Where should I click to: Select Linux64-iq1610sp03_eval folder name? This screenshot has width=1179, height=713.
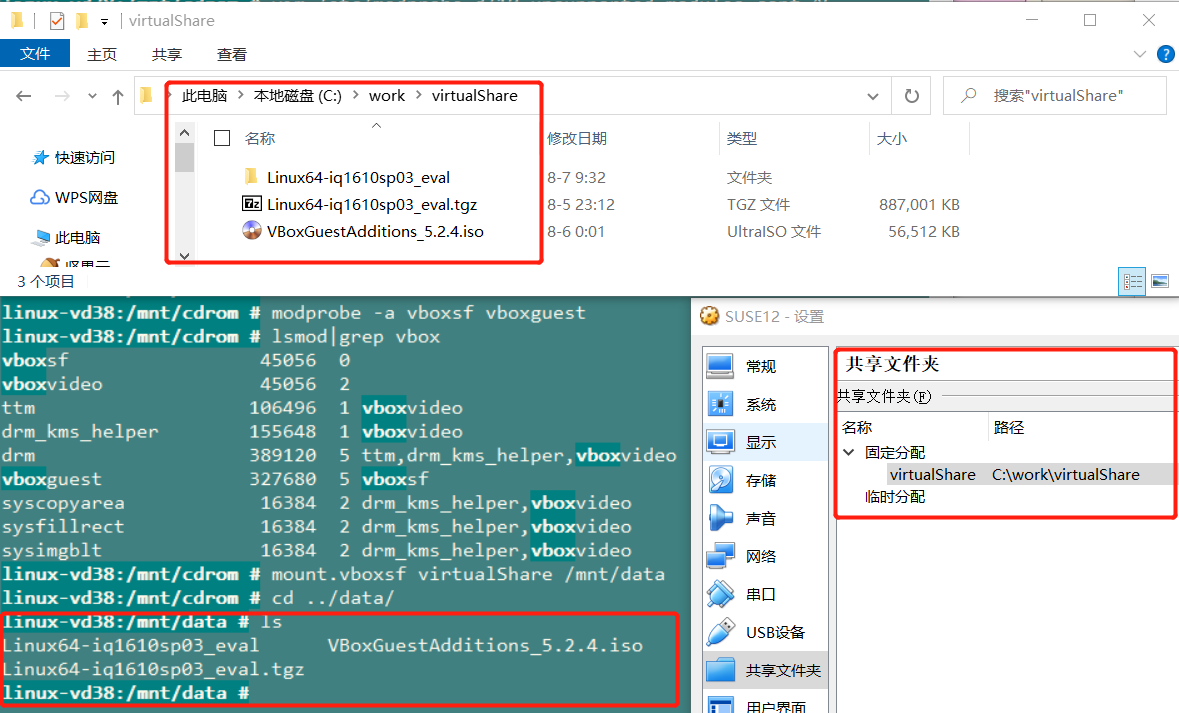358,177
